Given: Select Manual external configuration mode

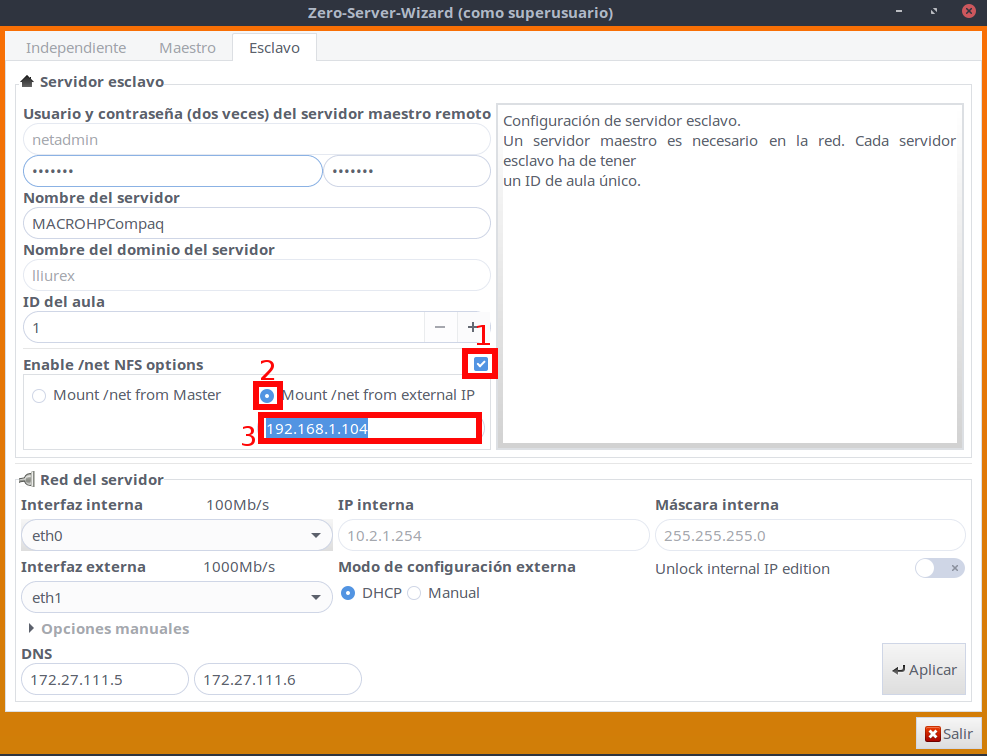Looking at the screenshot, I should [x=414, y=593].
